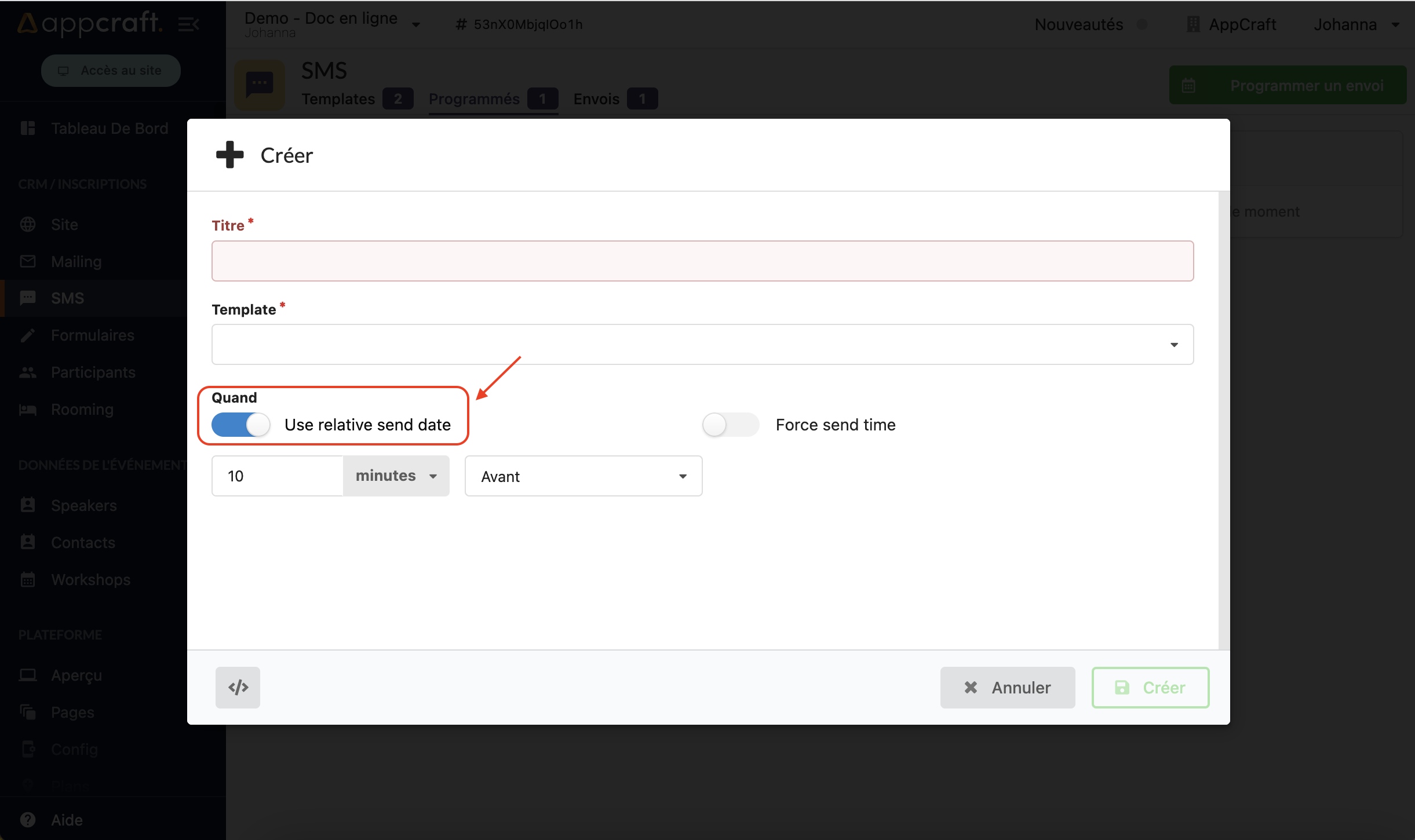Open the minutes unit dropdown

click(396, 476)
